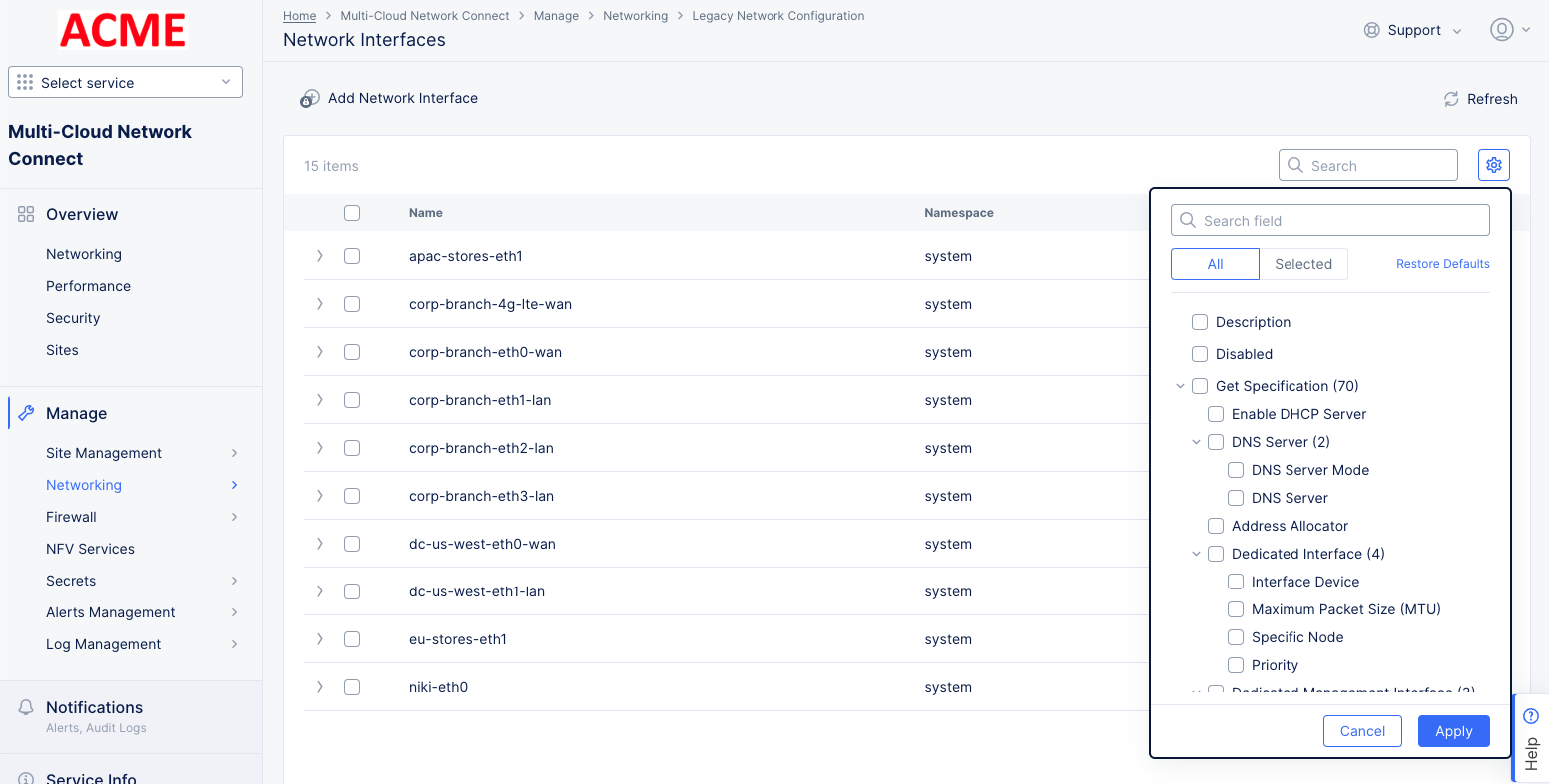Click the Support headset icon
This screenshot has width=1549, height=784.
point(1370,30)
